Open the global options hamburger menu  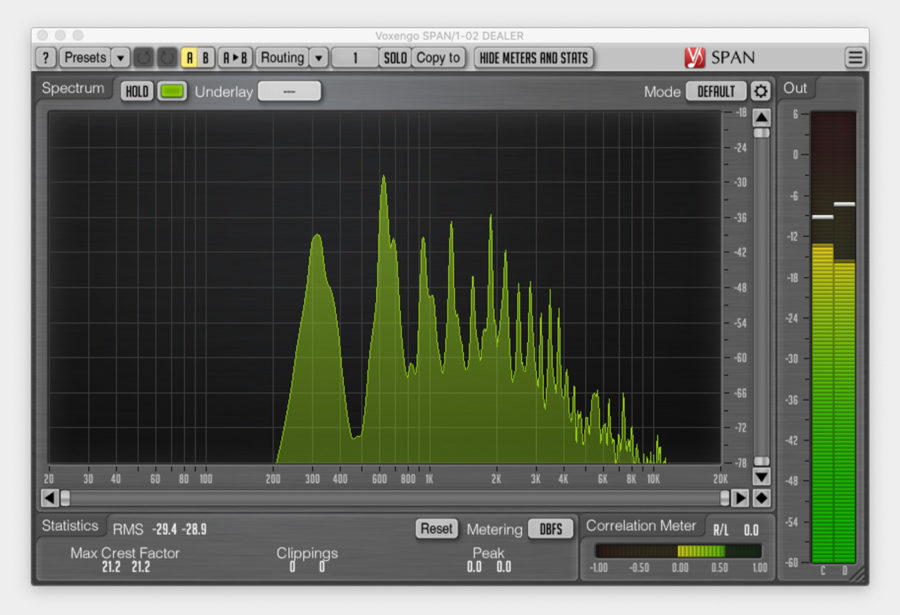(x=855, y=57)
